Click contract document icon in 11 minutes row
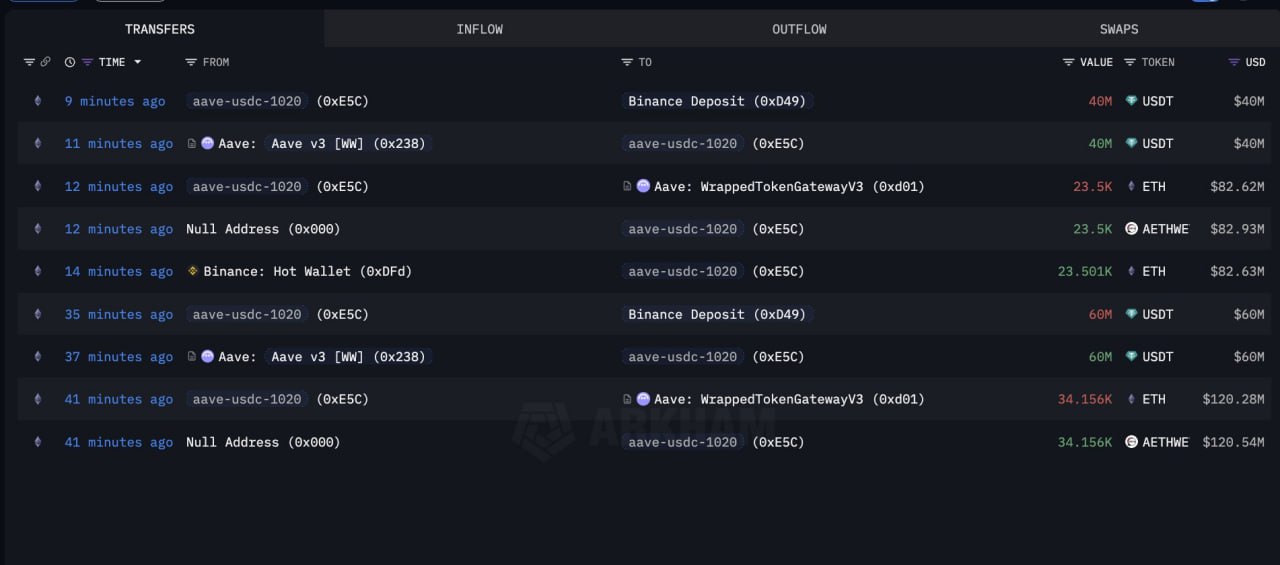Screen dimensions: 1280x565 click(192, 144)
